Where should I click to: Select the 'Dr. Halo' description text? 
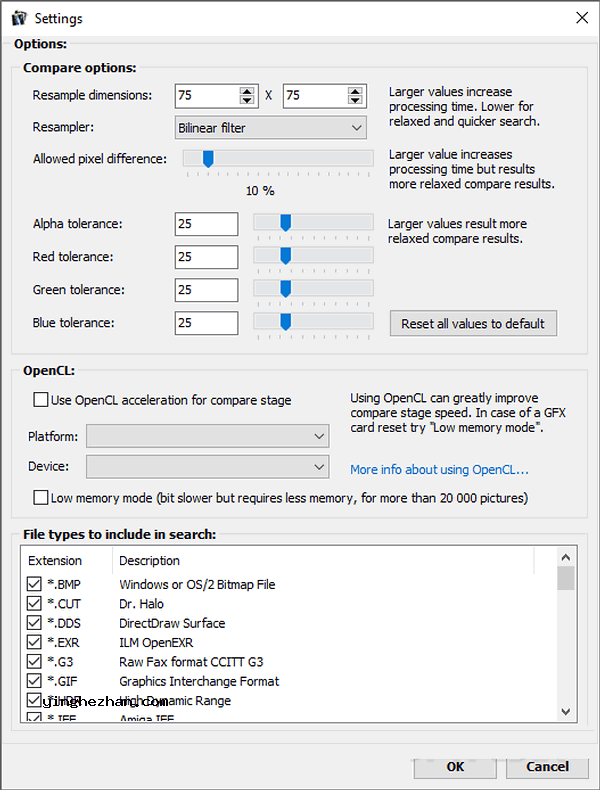pos(141,604)
